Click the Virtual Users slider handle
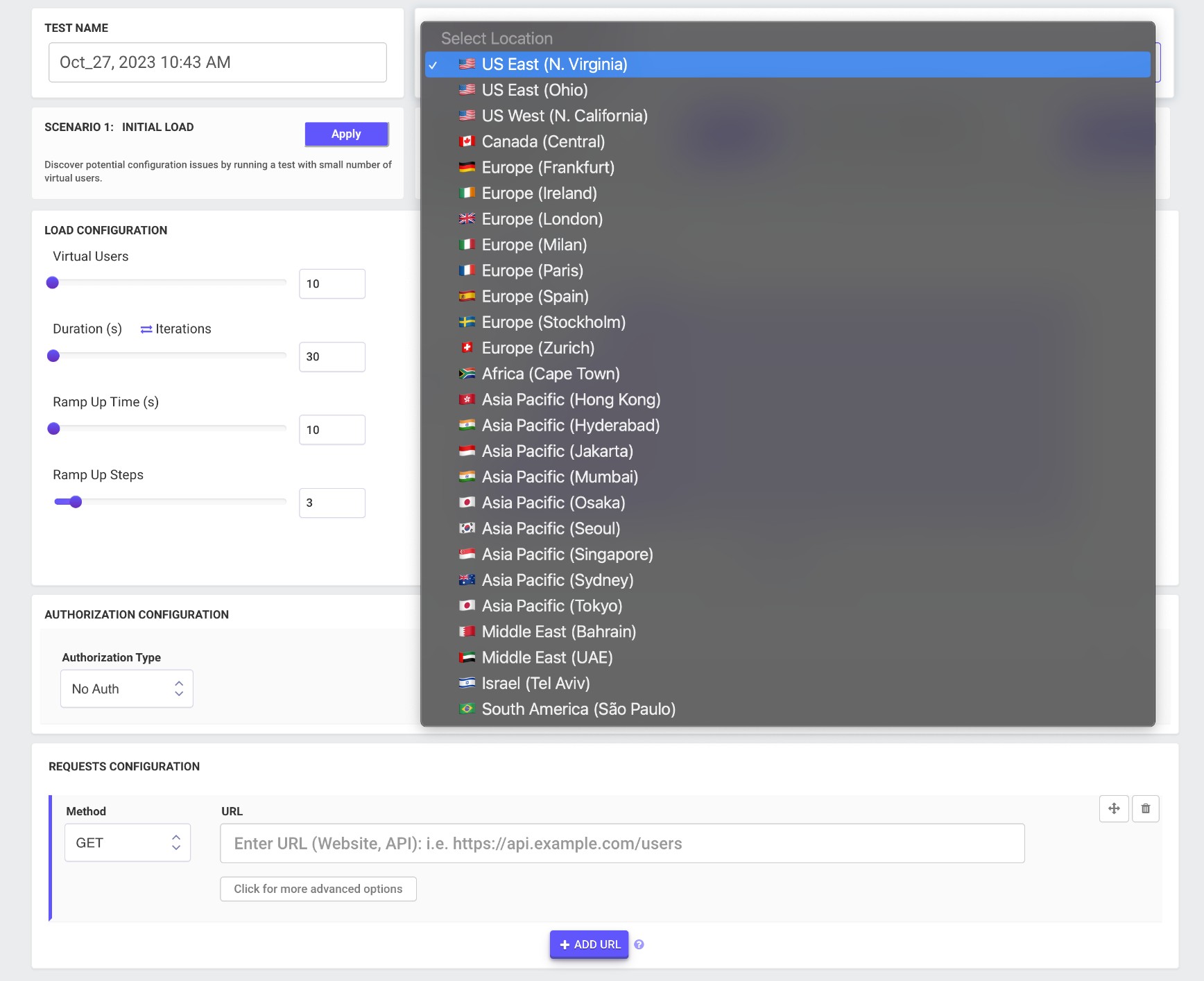This screenshot has width=1204, height=981. 52,283
